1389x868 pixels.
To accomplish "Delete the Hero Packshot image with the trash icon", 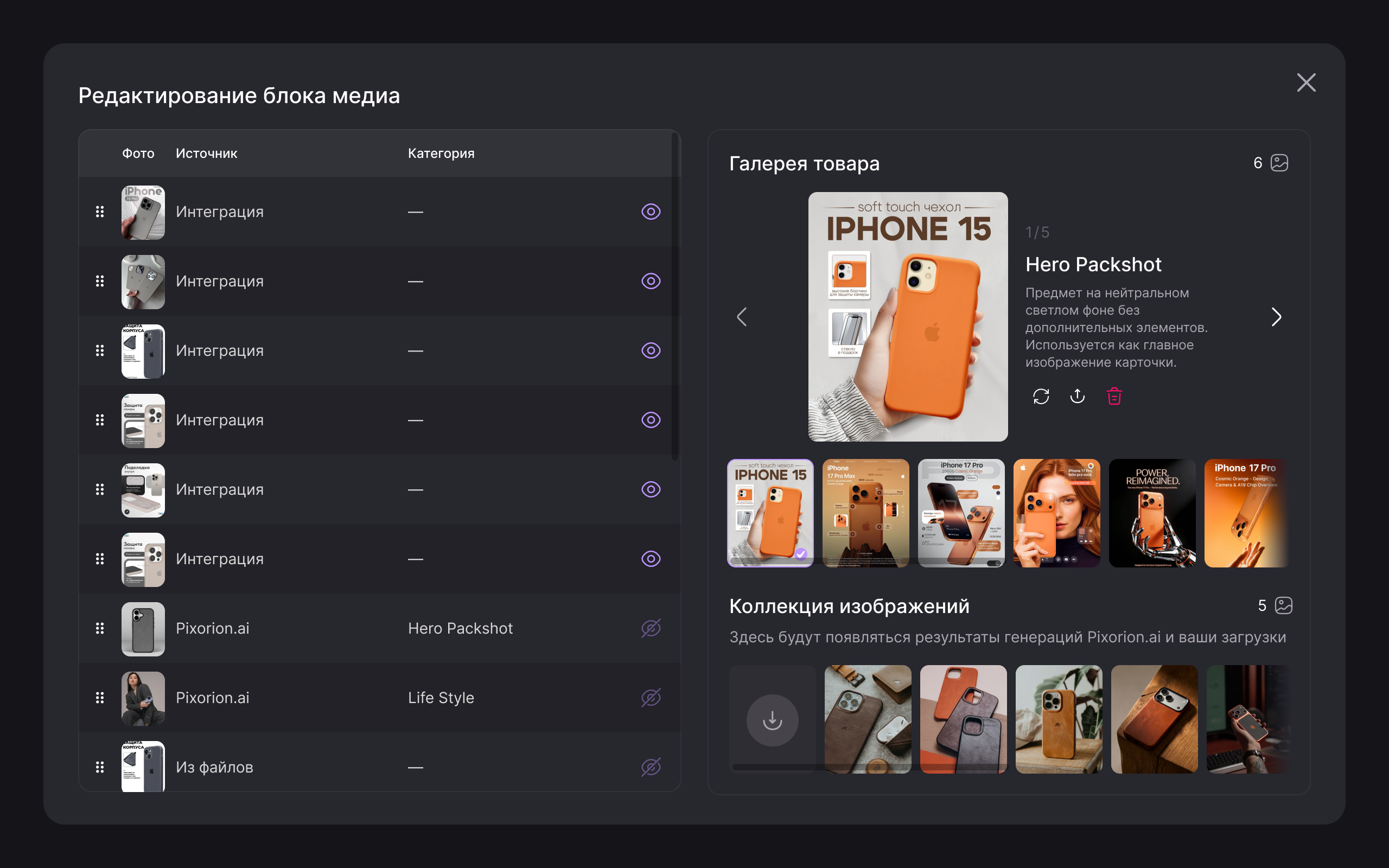I will (x=1114, y=396).
